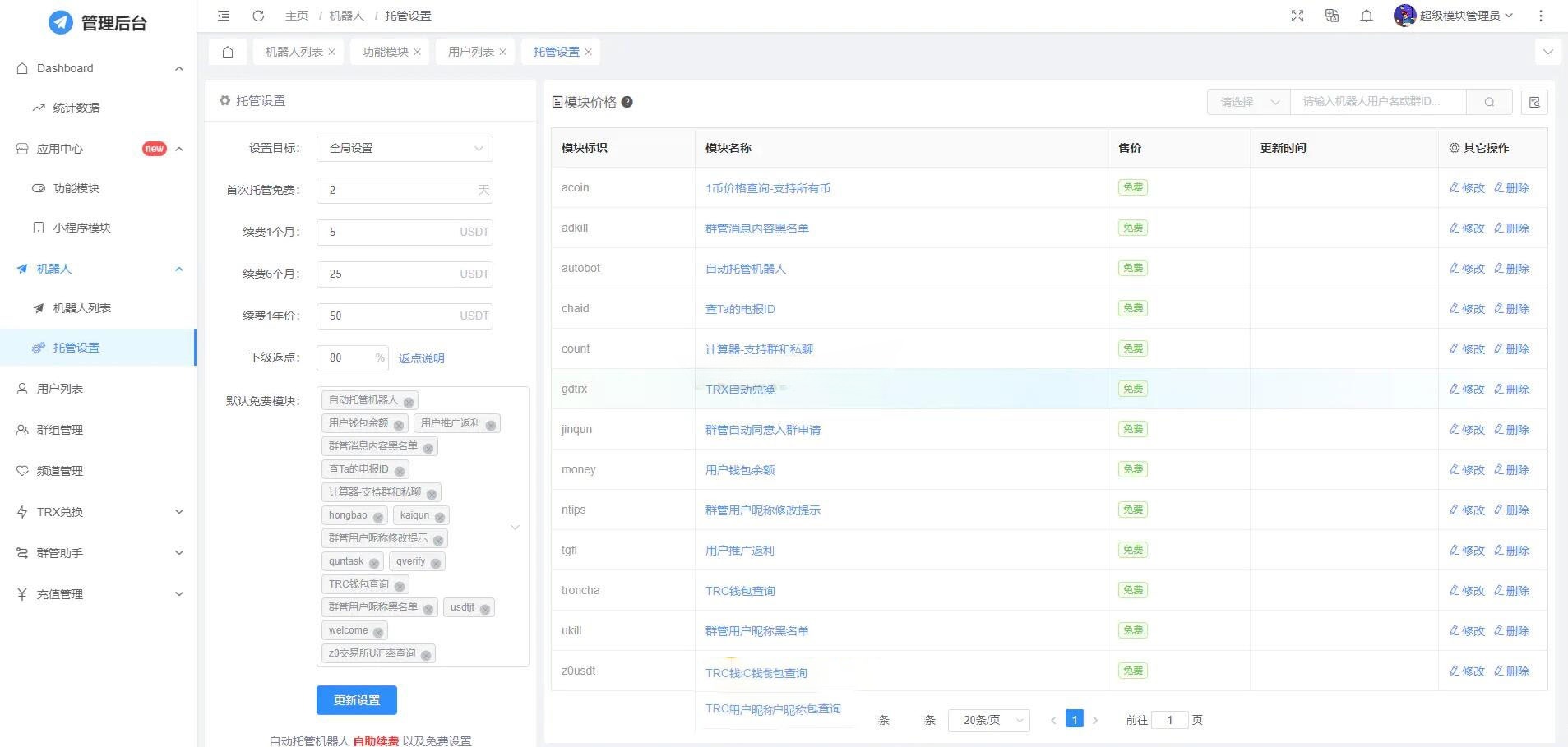Refresh the page with the reload icon
Viewport: 1568px width, 747px height.
tap(257, 15)
